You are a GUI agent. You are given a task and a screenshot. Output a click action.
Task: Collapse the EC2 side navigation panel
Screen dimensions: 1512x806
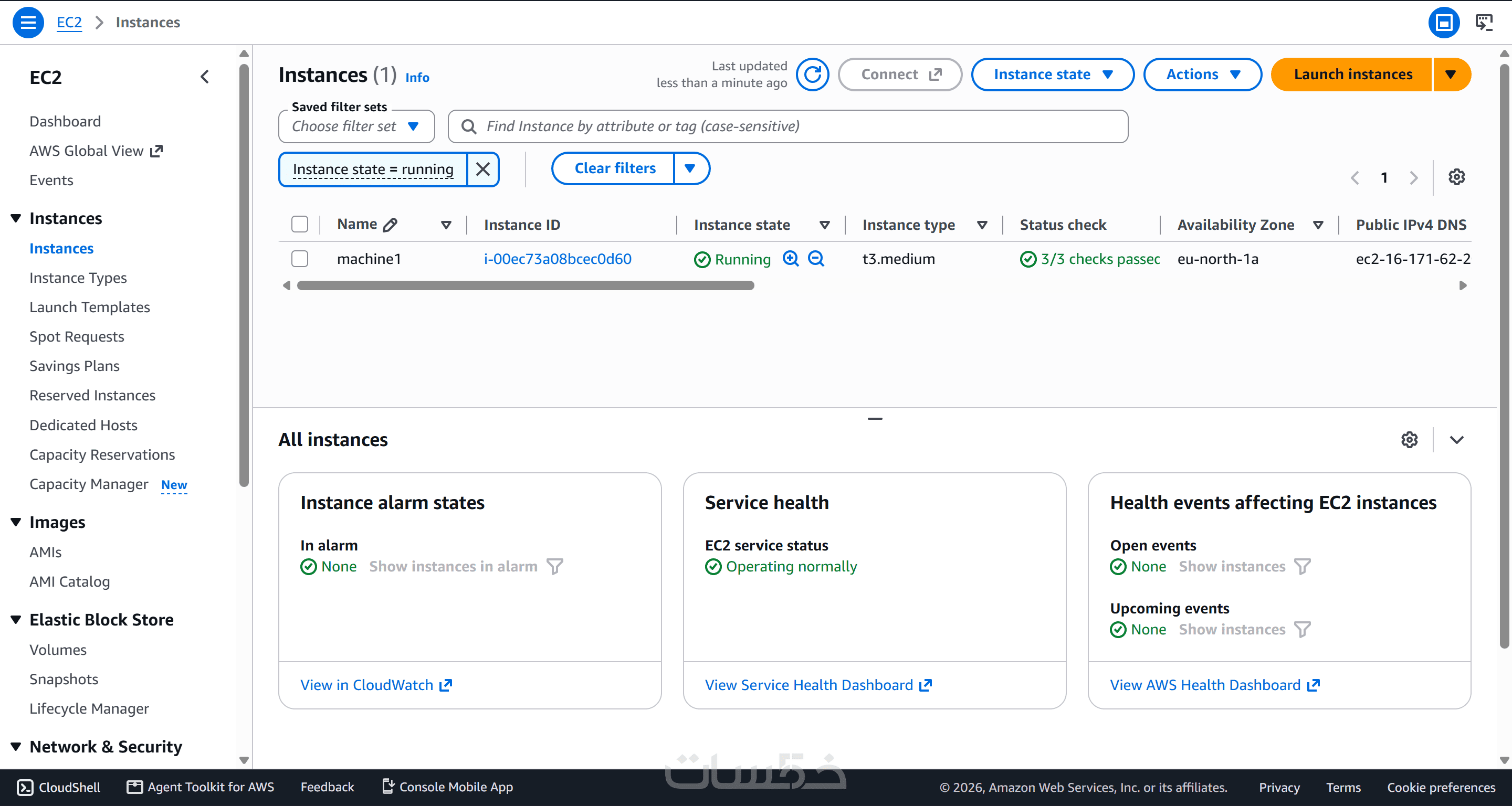205,77
